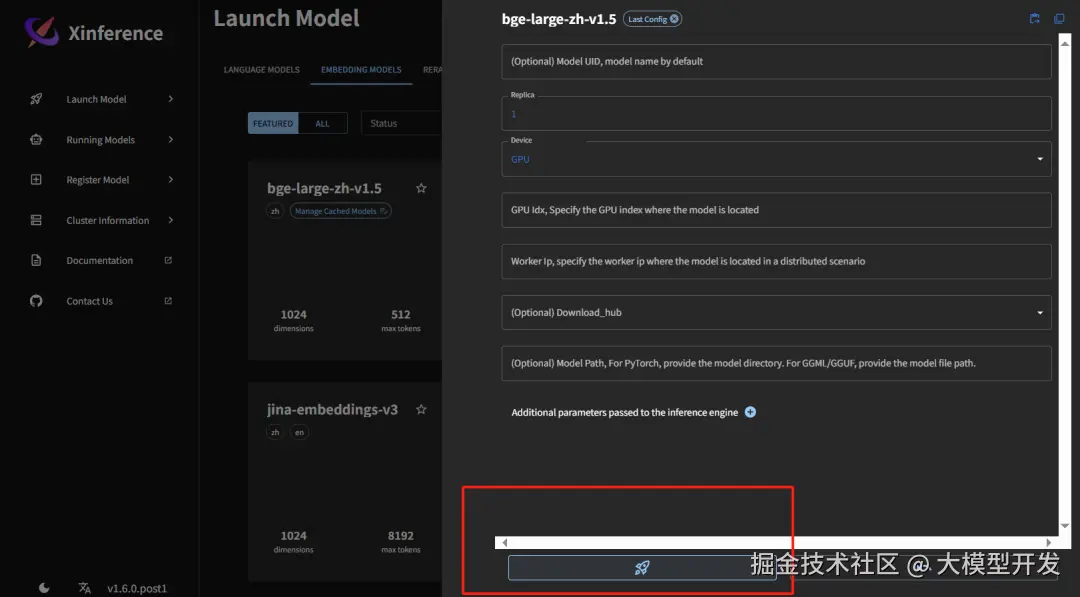Screen dimensions: 1080x597
Task: Add additional inference engine parameter with plus icon
Action: click(x=750, y=412)
